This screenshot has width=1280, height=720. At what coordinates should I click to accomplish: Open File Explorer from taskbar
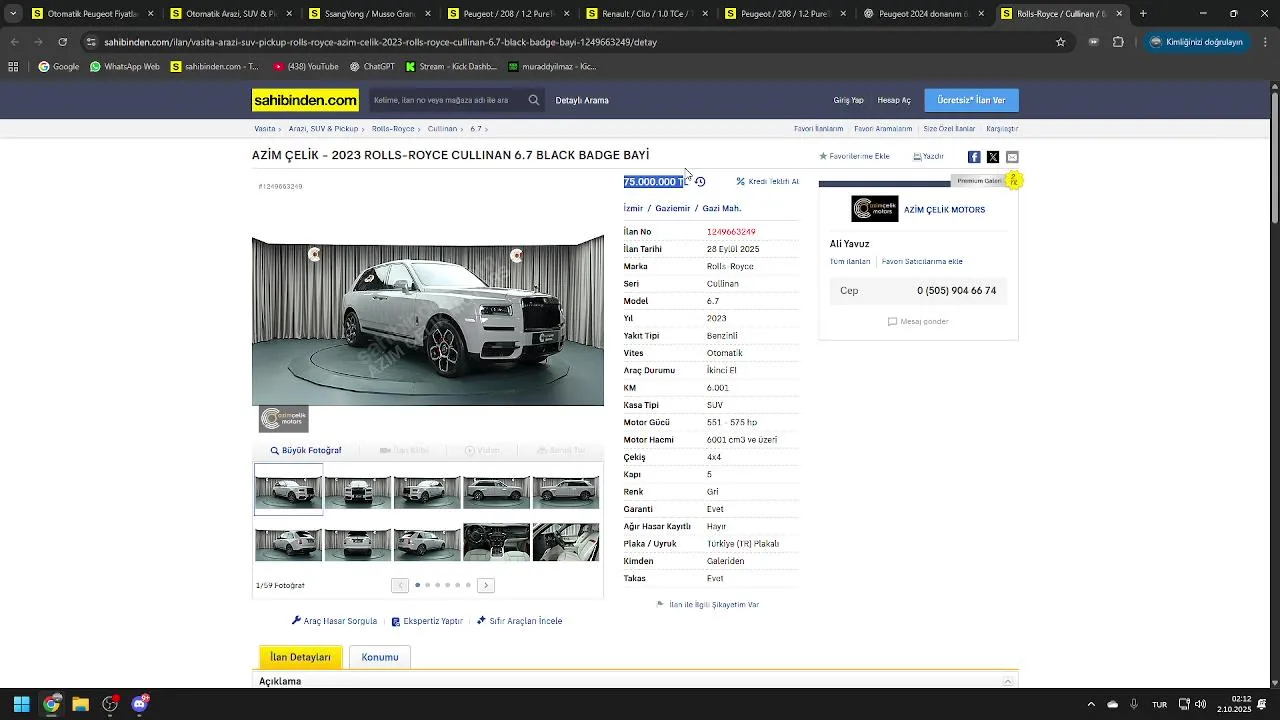[x=81, y=704]
